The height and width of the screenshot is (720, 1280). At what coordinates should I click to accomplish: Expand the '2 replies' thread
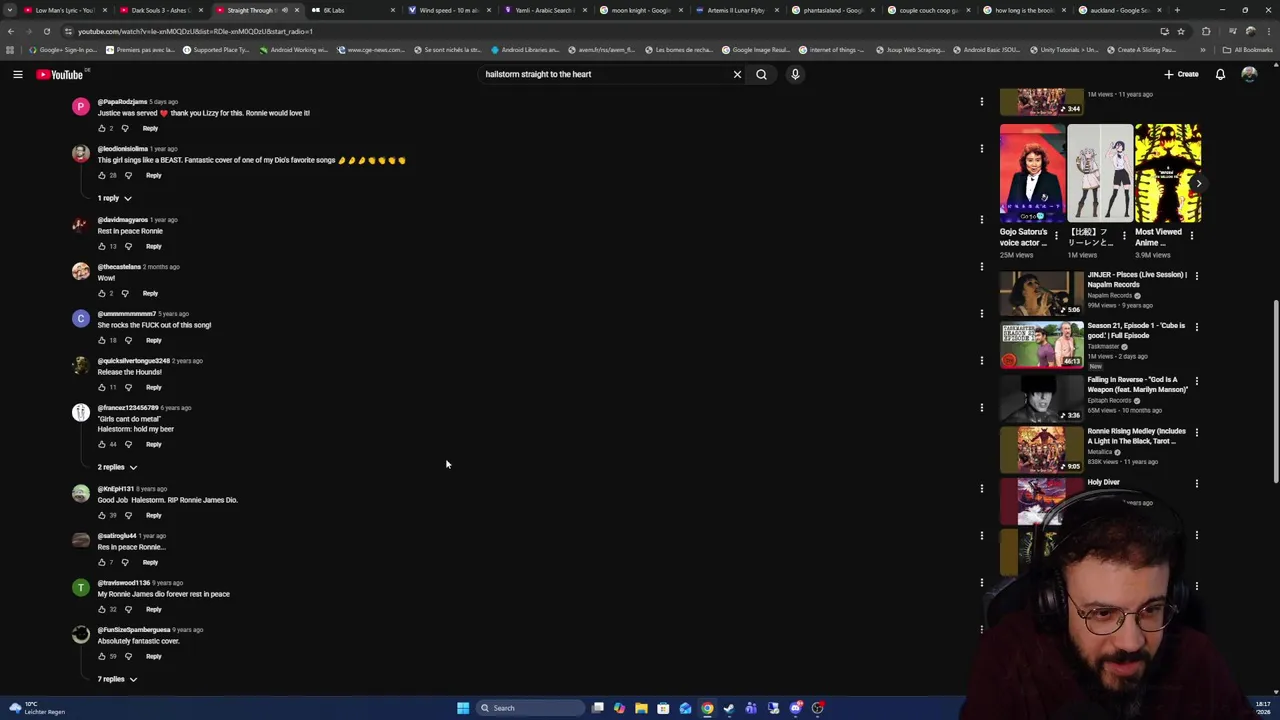[117, 467]
